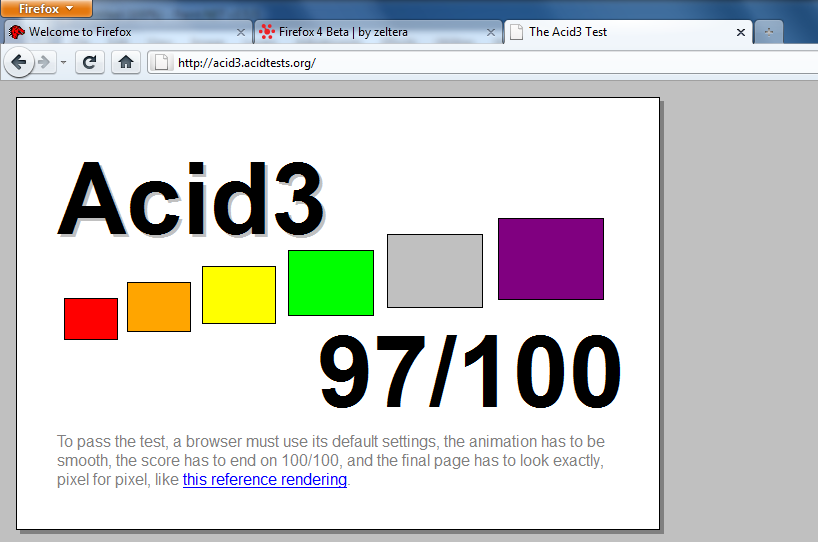
Task: Reload the current page
Action: click(x=90, y=63)
